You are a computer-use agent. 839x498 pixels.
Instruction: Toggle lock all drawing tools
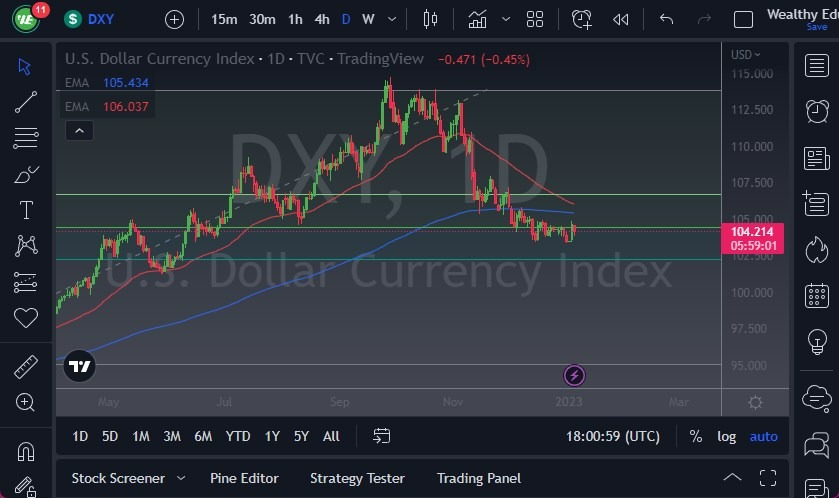click(25, 486)
